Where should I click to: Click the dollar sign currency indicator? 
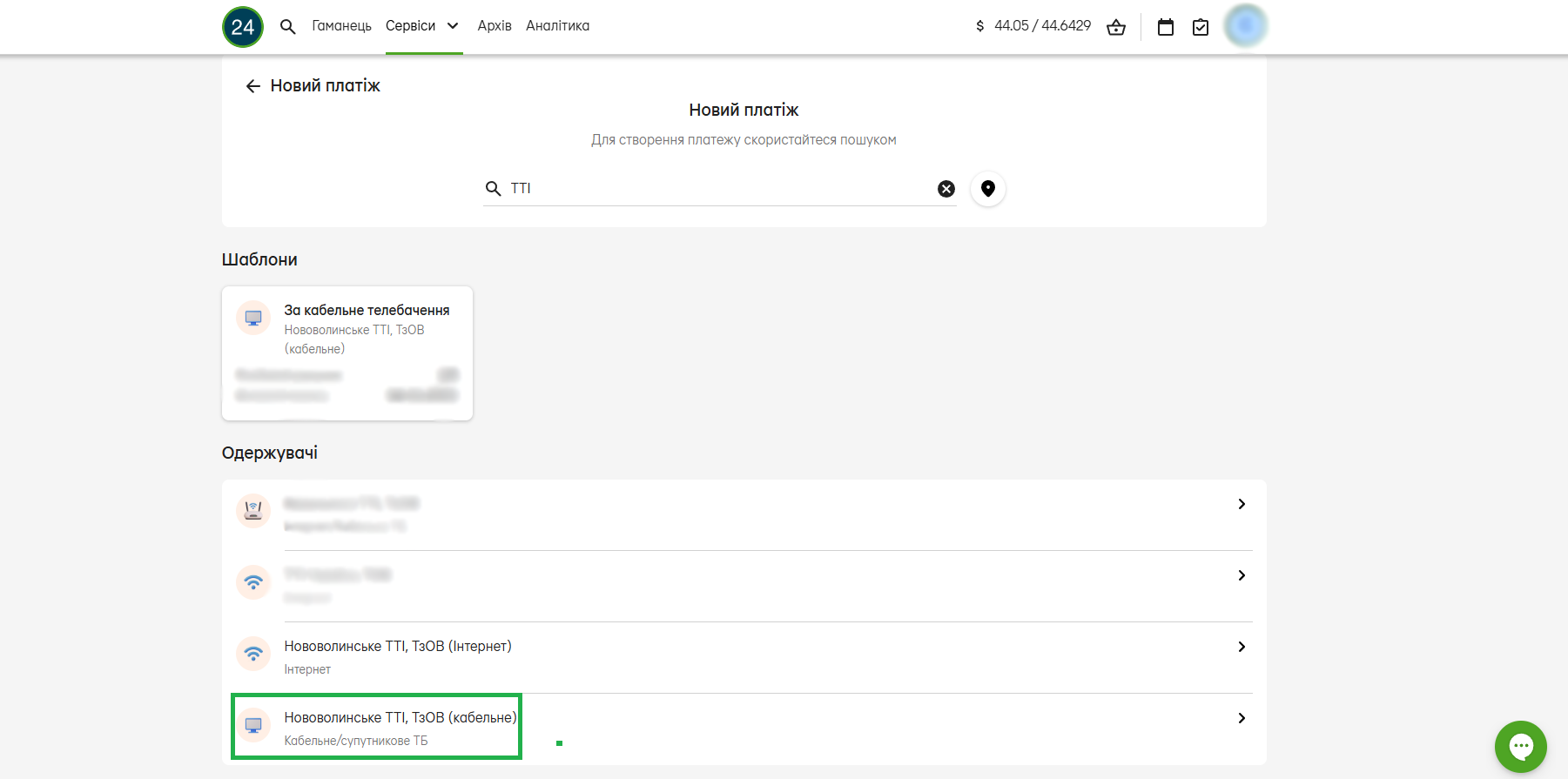(x=980, y=26)
